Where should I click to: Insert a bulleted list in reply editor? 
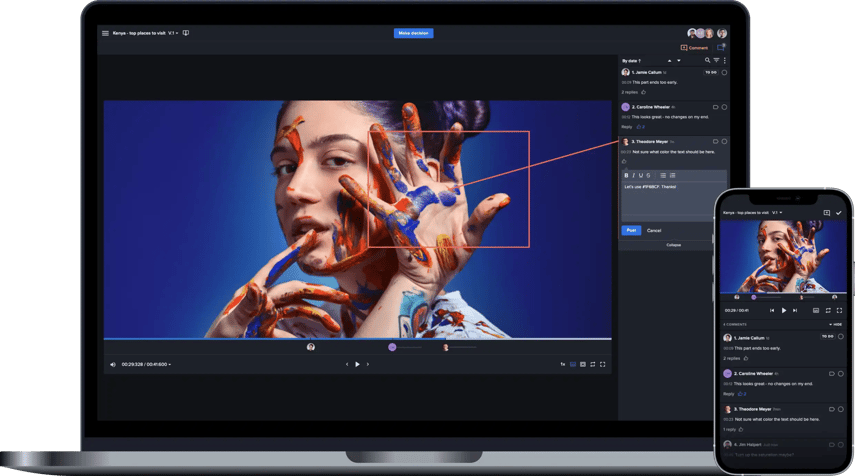(662, 175)
